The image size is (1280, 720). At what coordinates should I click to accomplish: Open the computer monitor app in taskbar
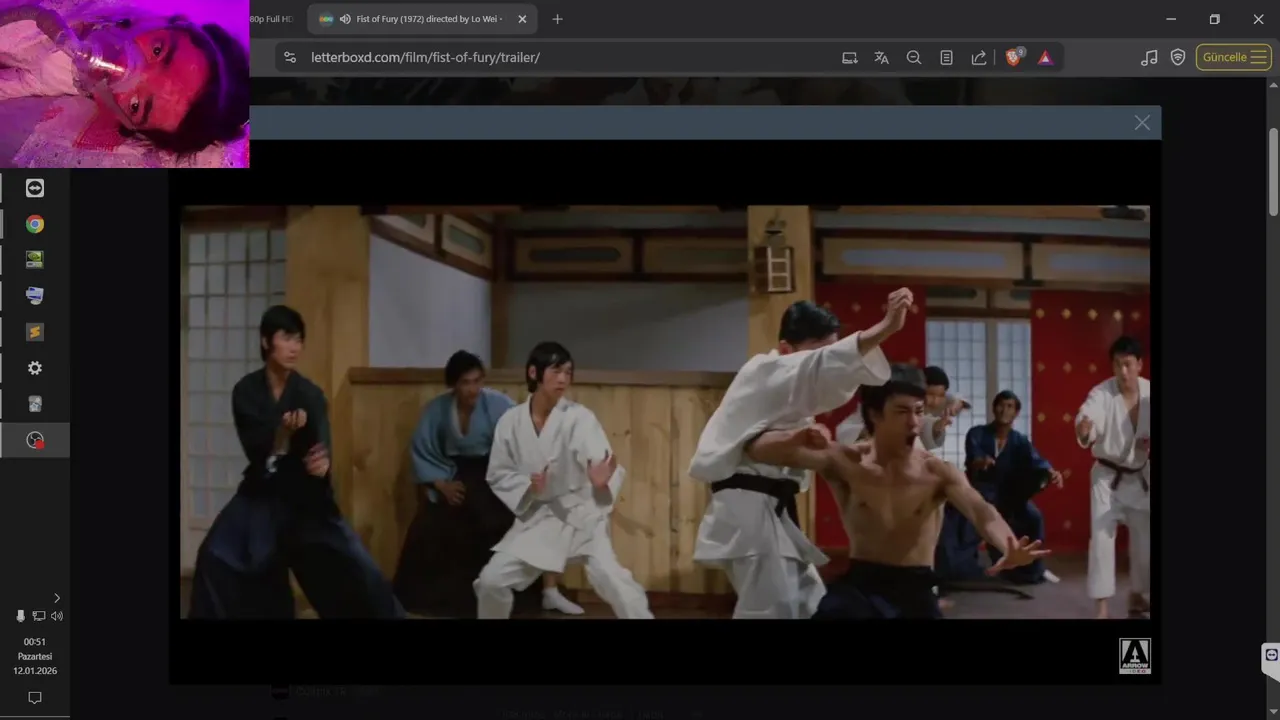35,296
